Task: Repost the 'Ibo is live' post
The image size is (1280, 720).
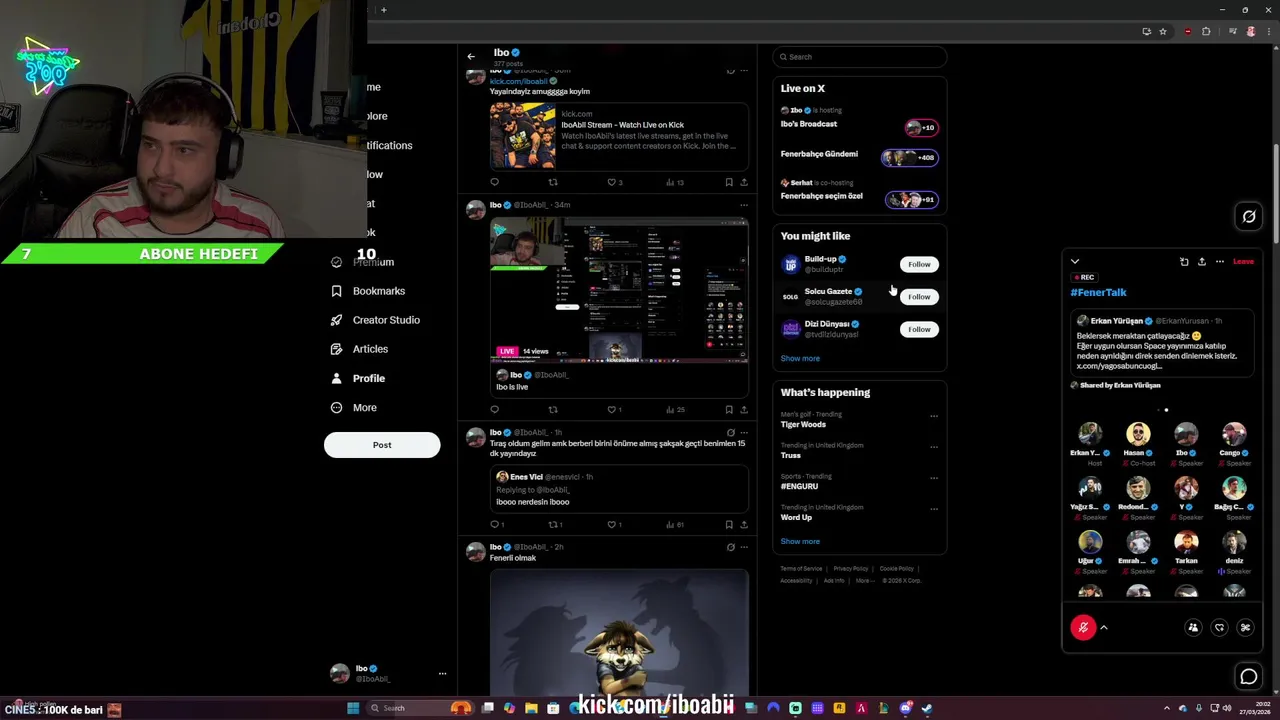Action: [x=553, y=409]
